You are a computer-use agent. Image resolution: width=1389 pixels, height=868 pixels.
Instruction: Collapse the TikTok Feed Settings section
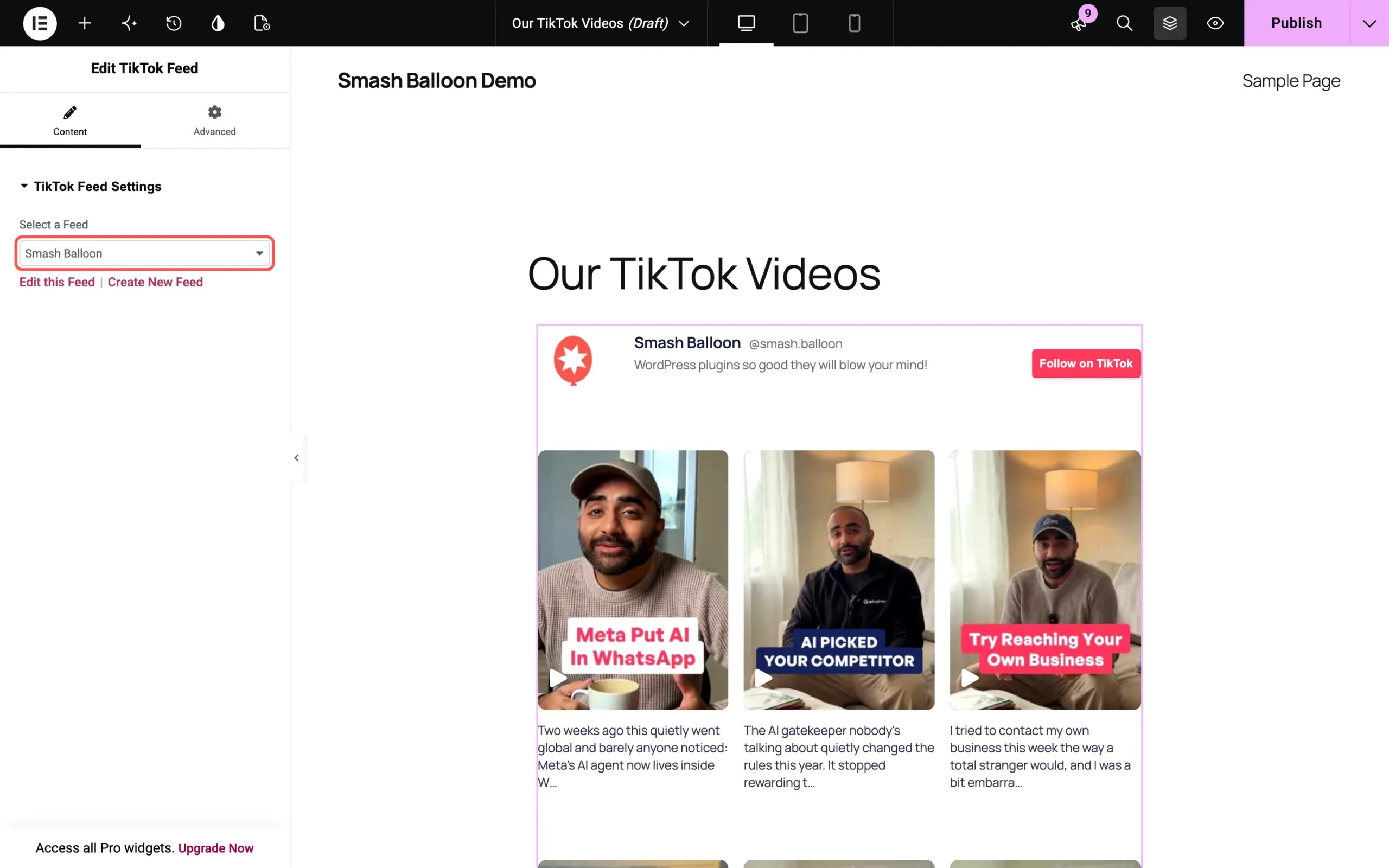(91, 187)
